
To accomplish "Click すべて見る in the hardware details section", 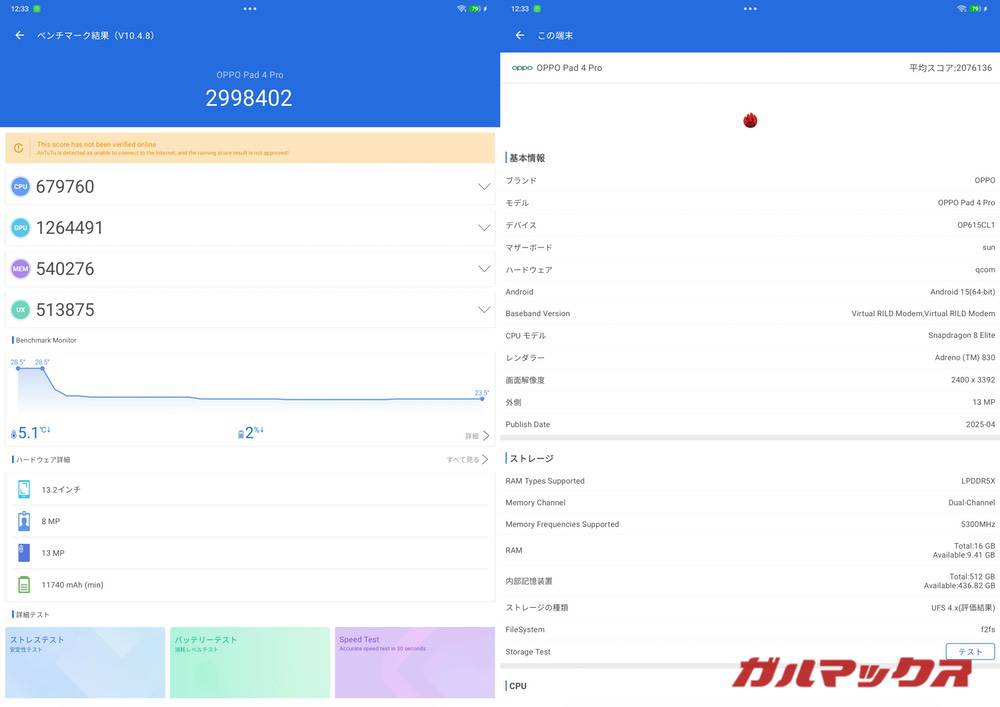I will (x=464, y=459).
